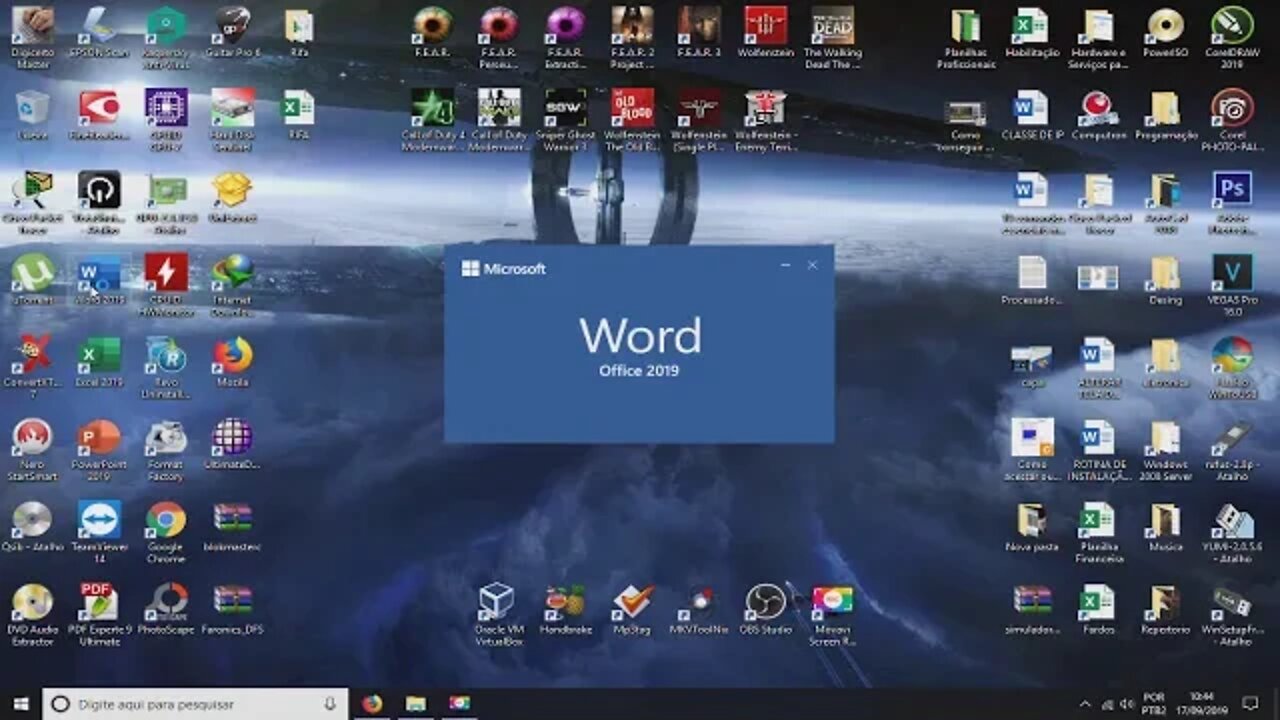Viewport: 1280px width, 720px height.
Task: Minimize the Word splash screen
Action: pyautogui.click(x=785, y=265)
